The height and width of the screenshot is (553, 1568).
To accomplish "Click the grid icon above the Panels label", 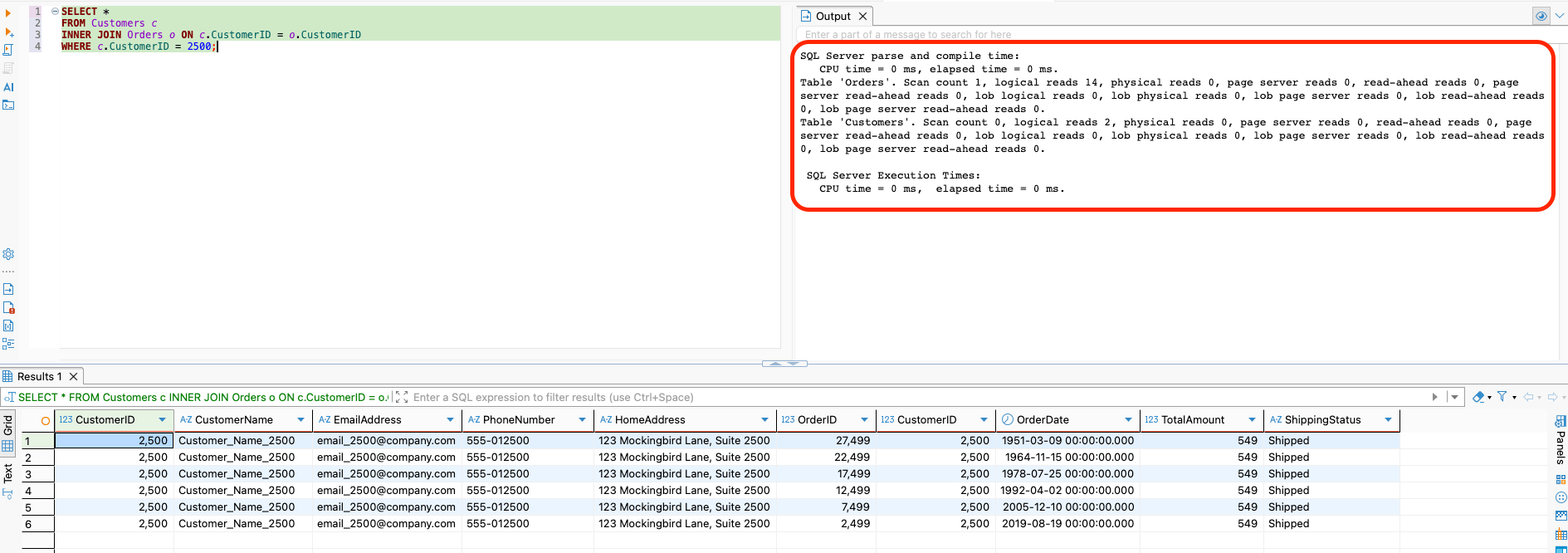I will [1561, 422].
